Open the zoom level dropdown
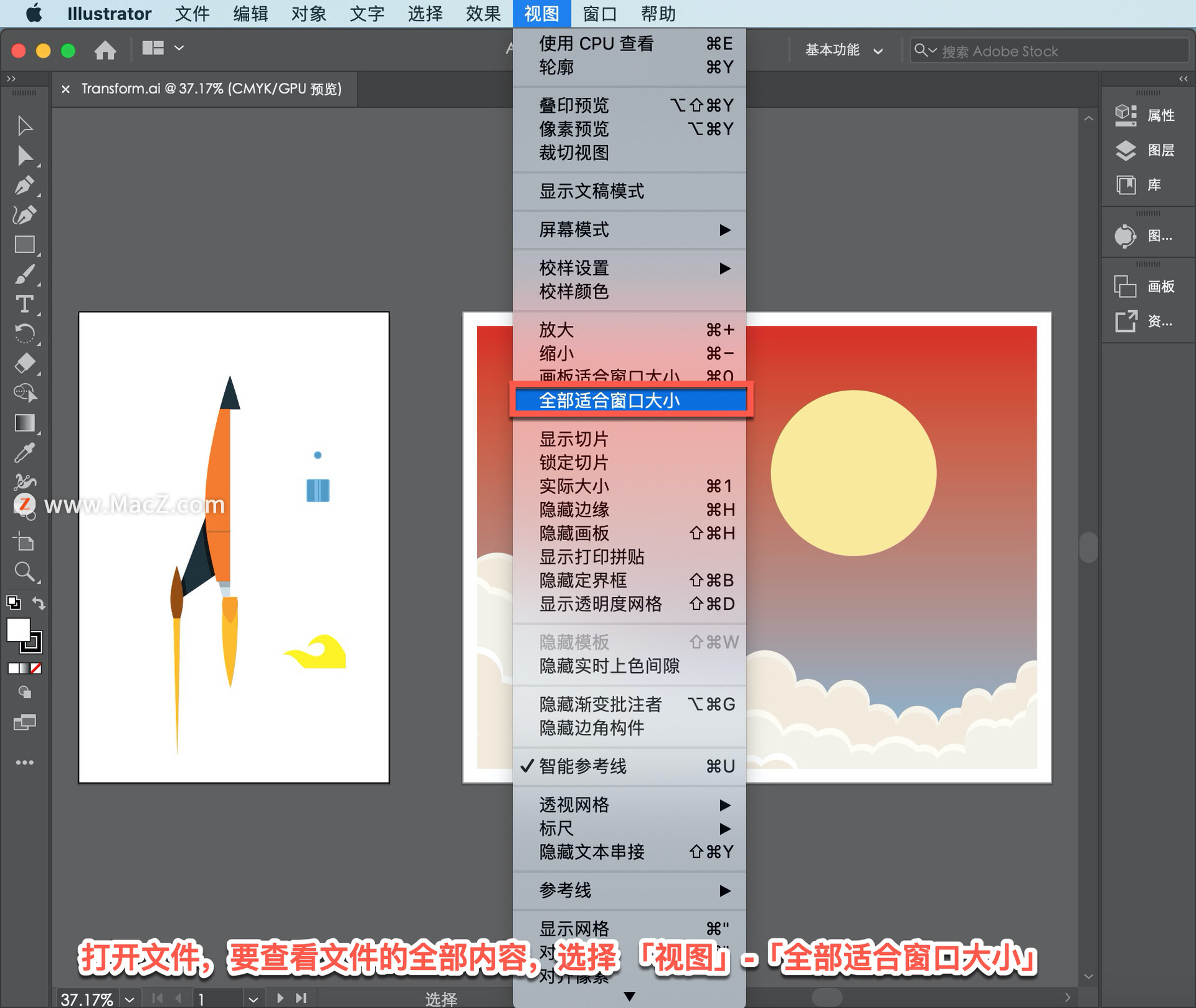This screenshot has width=1196, height=1008. click(129, 999)
